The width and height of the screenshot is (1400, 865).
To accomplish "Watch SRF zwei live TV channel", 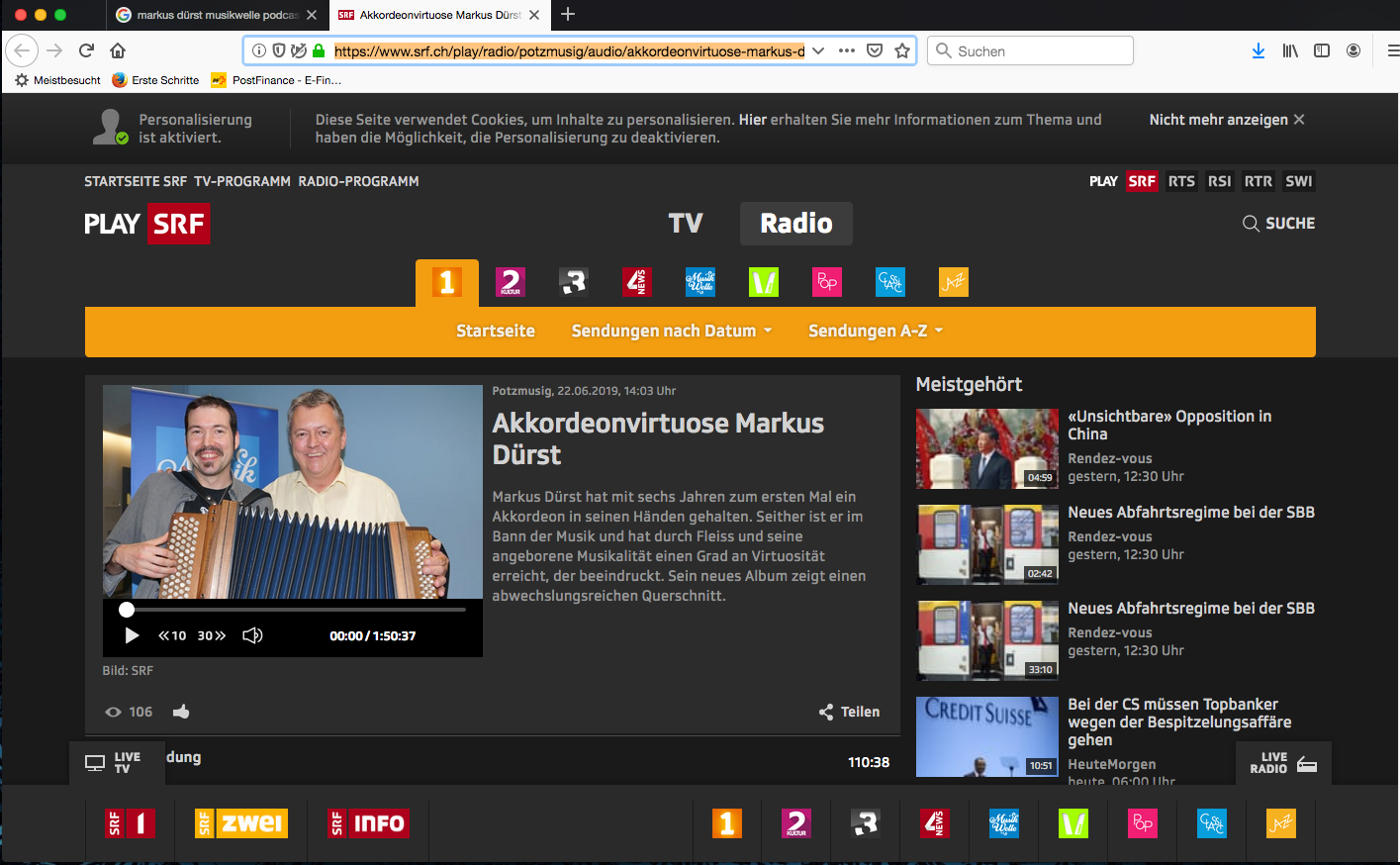I will (241, 823).
